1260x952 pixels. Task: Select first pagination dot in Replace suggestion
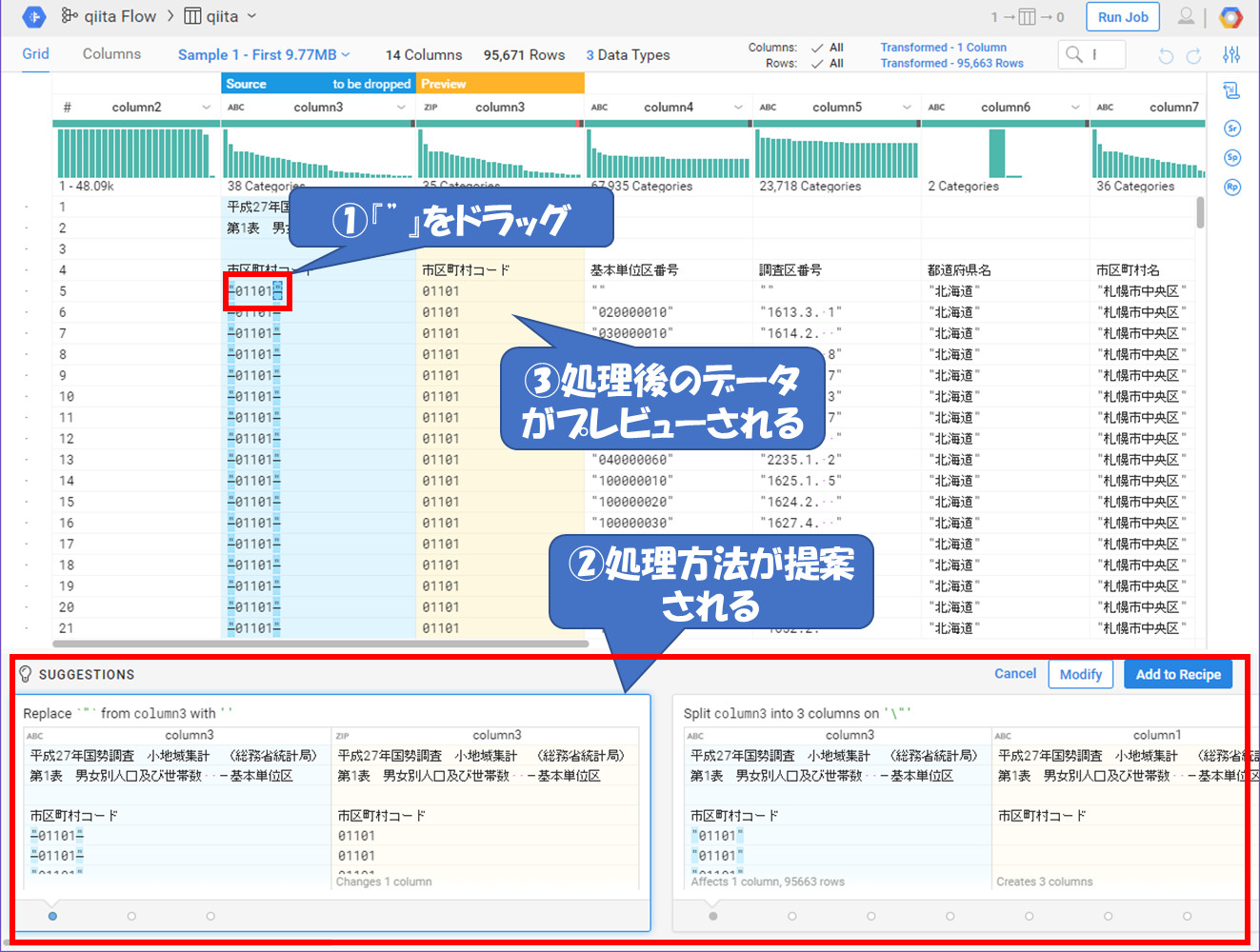coord(52,916)
